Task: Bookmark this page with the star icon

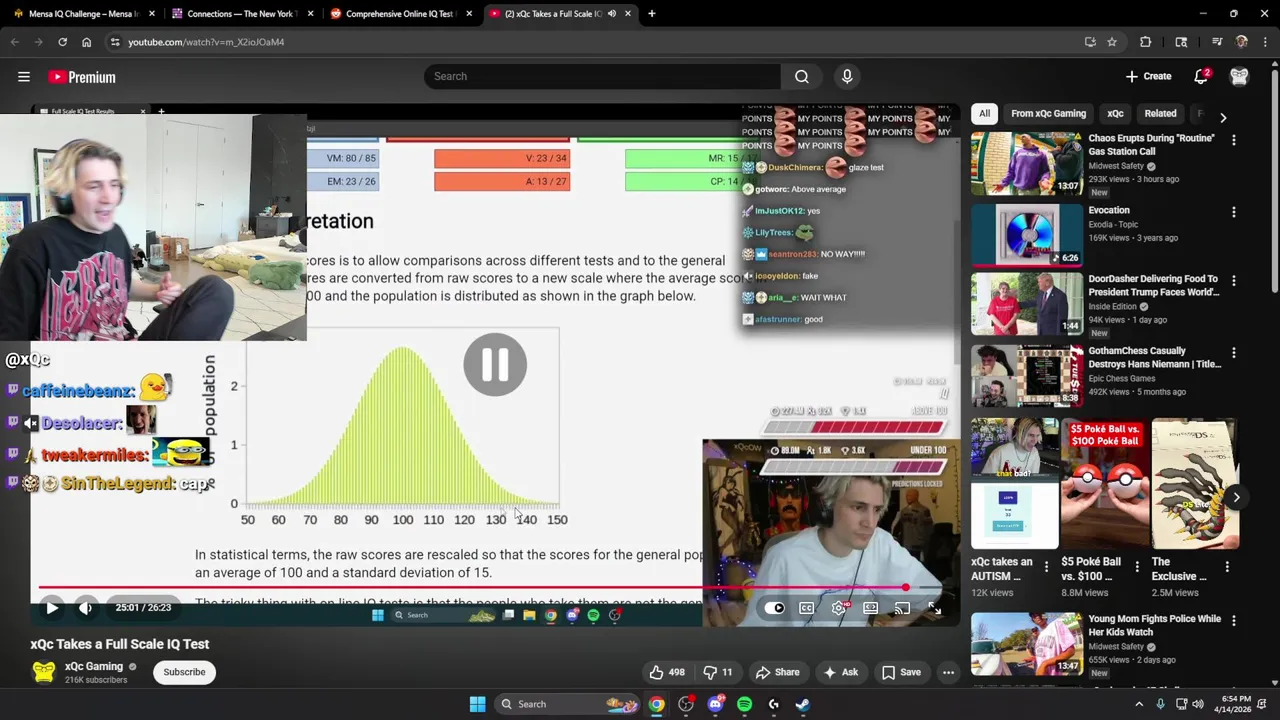Action: coord(1111,42)
